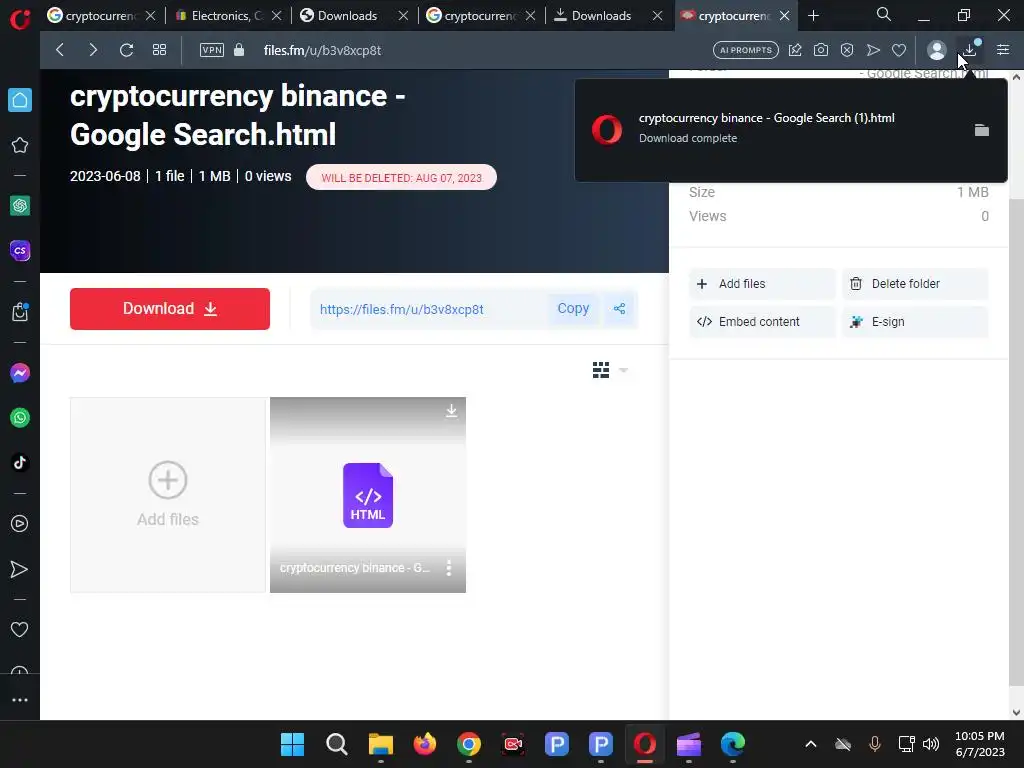This screenshot has height=768, width=1024.
Task: Open HTML file three-dot options menu
Action: [449, 568]
